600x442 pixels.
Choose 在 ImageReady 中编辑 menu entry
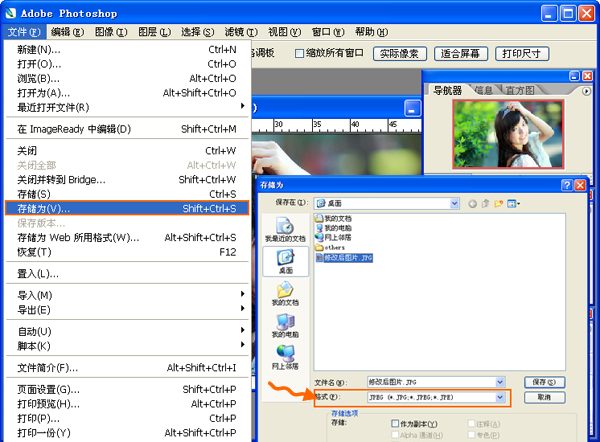click(x=127, y=129)
